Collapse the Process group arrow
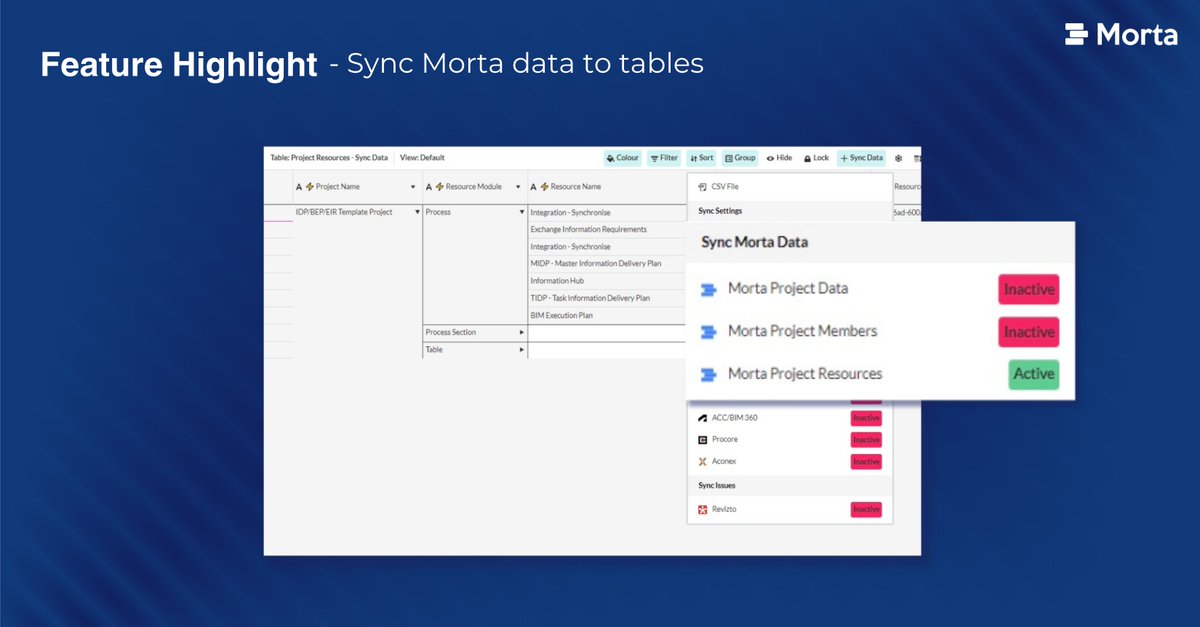The width and height of the screenshot is (1200, 627). click(x=521, y=213)
